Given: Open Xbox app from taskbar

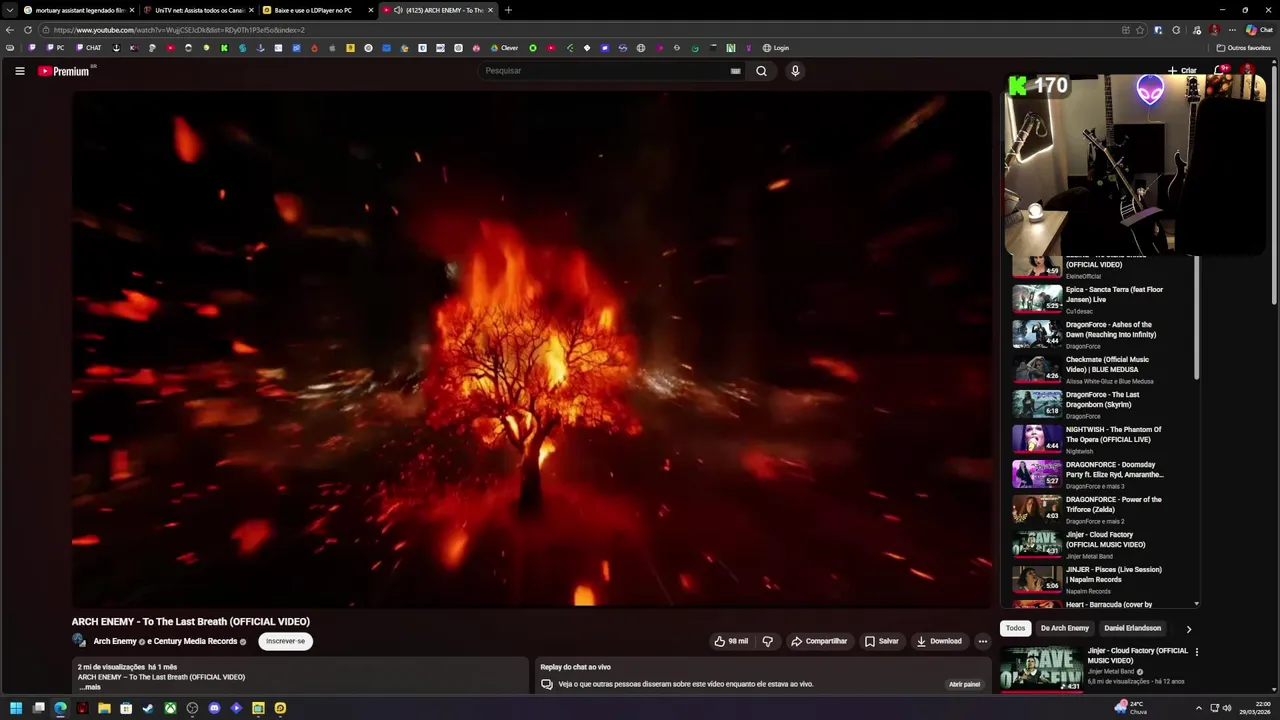Looking at the screenshot, I should pyautogui.click(x=170, y=708).
